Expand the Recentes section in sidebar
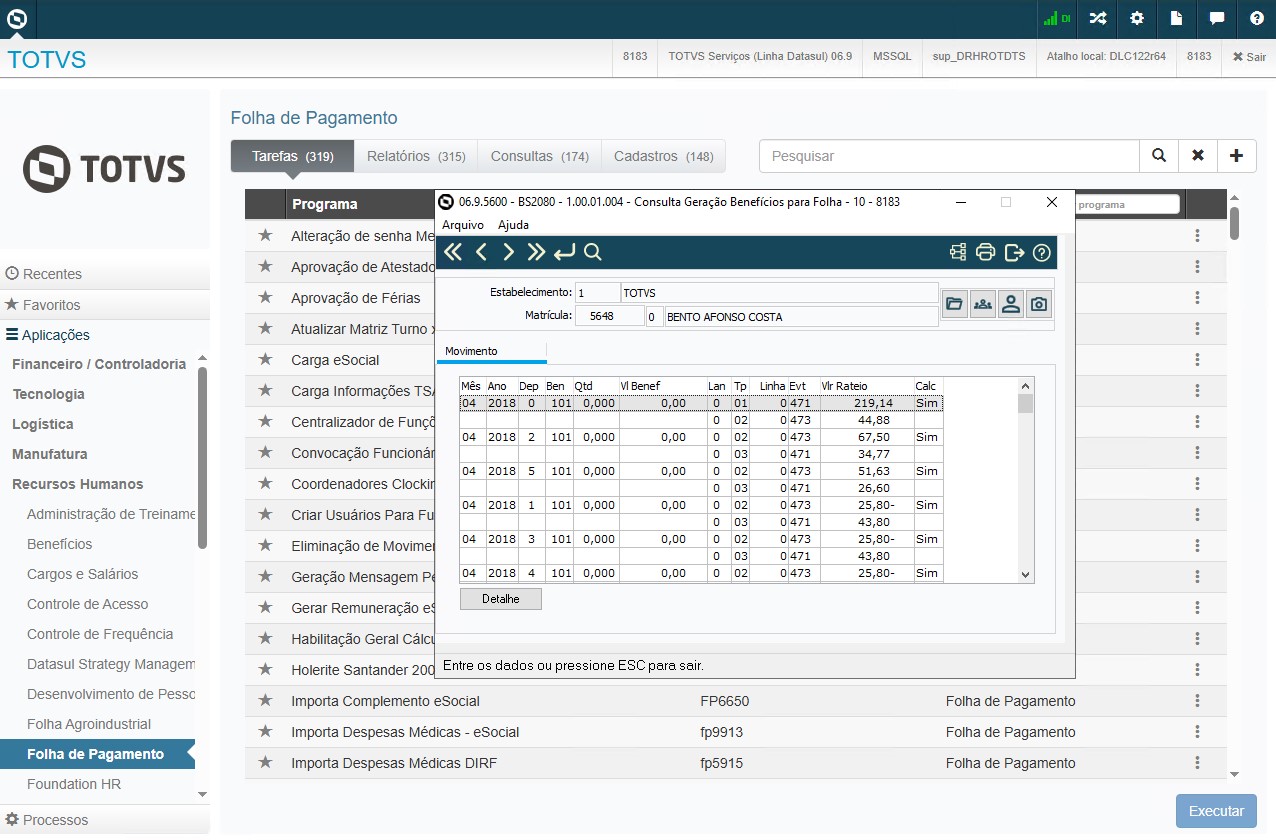Image resolution: width=1276 pixels, height=840 pixels. 52,274
